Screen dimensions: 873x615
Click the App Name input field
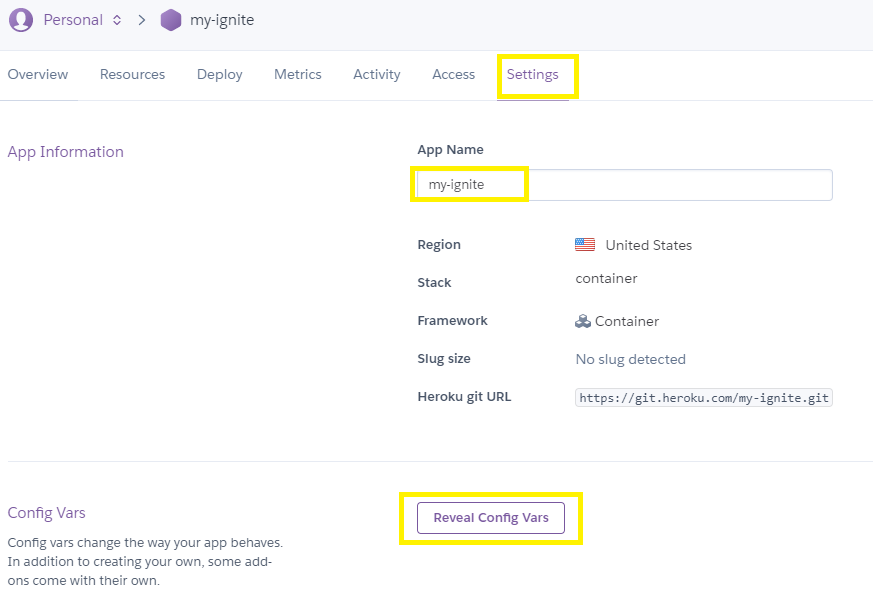coord(625,185)
